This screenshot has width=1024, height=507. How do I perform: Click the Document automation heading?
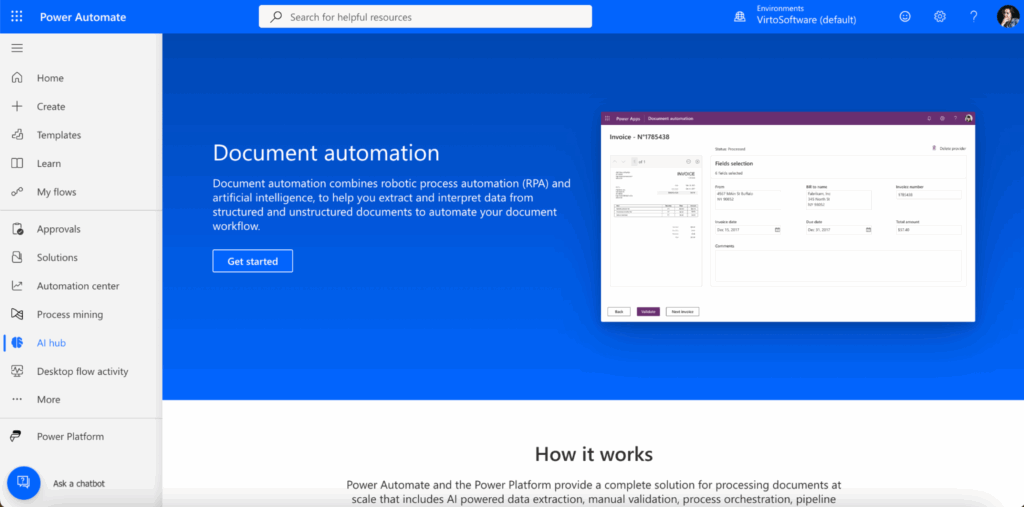coord(326,152)
